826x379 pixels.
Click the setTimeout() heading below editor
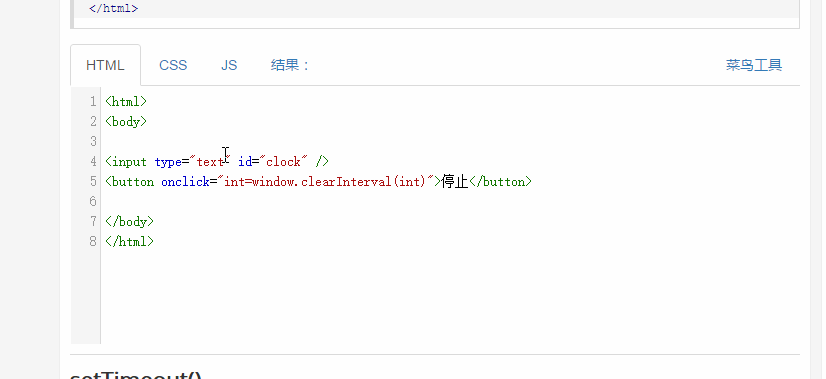click(136, 375)
